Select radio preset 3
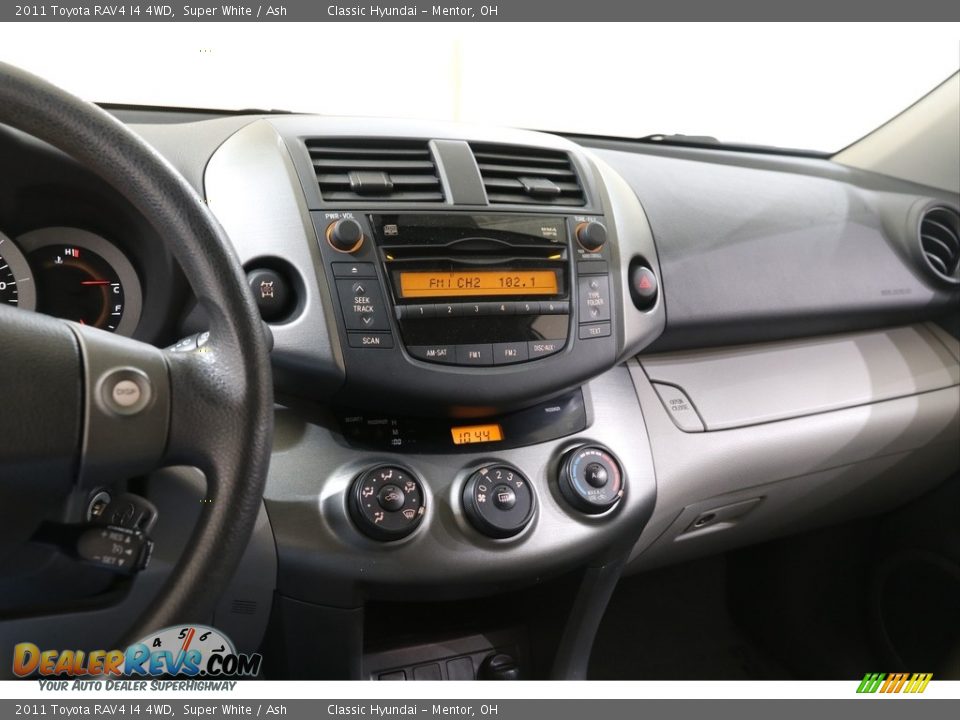The width and height of the screenshot is (960, 720). [x=476, y=309]
